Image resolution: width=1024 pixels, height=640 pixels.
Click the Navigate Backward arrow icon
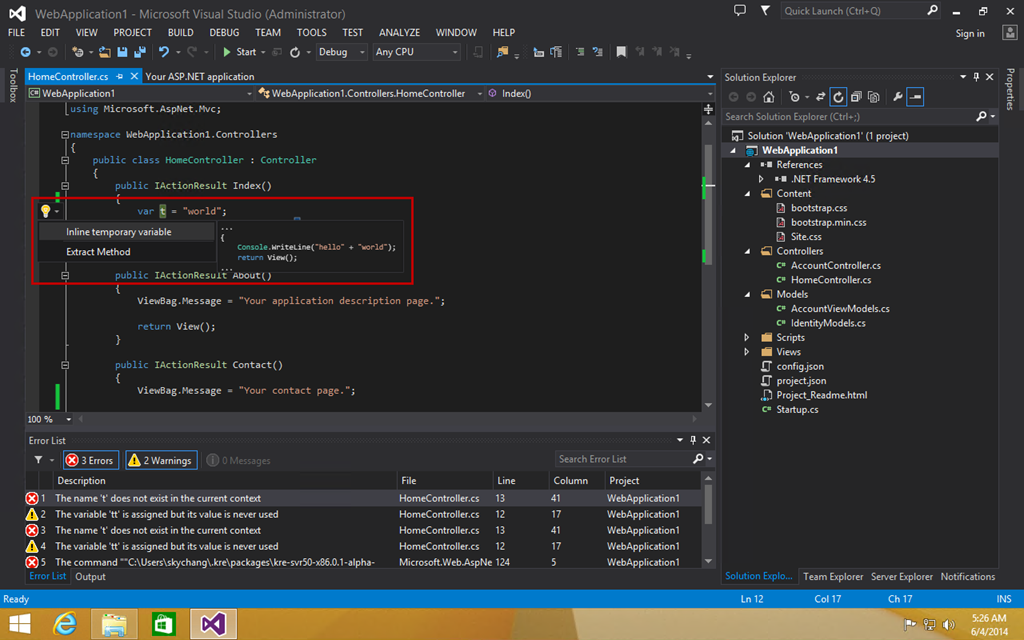click(25, 52)
